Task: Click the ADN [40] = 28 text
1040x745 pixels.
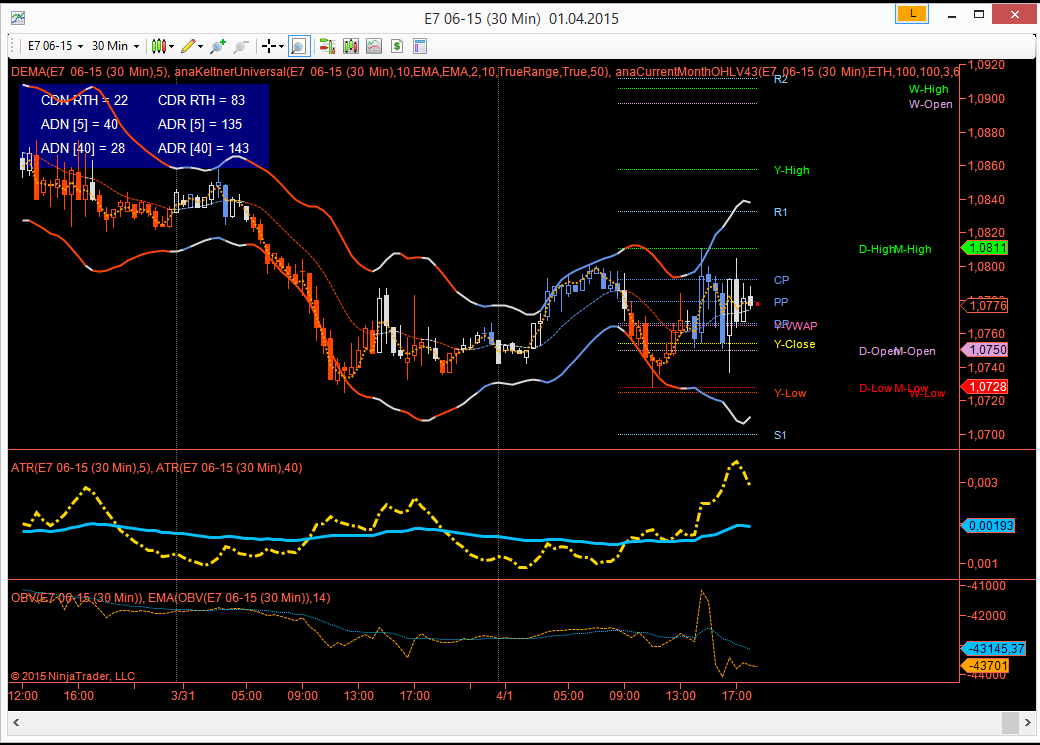Action: 83,148
